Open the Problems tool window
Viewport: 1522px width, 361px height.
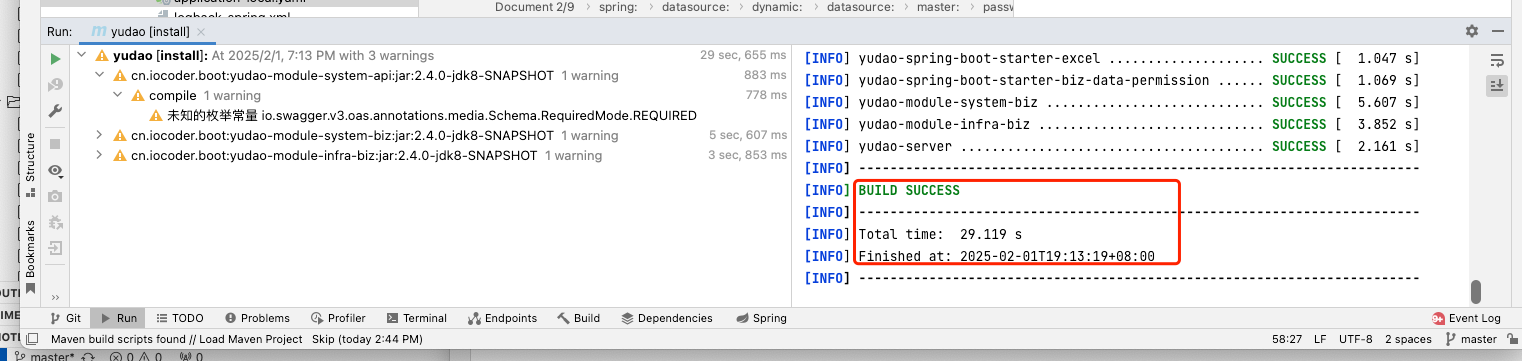point(256,318)
